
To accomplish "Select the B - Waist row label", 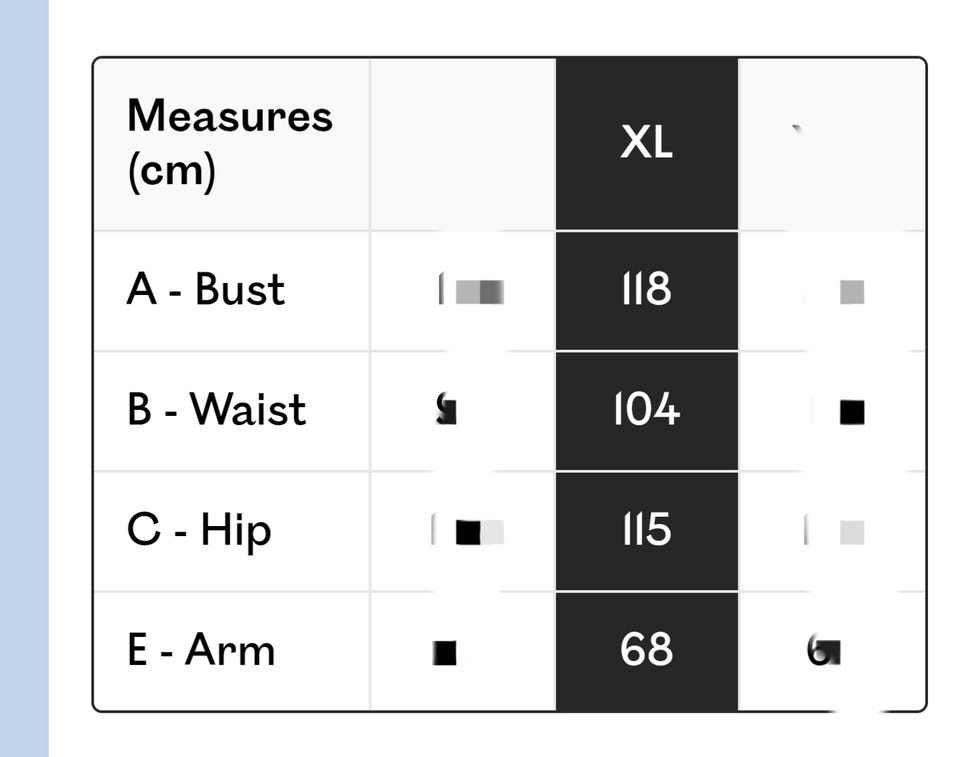I will pos(216,410).
